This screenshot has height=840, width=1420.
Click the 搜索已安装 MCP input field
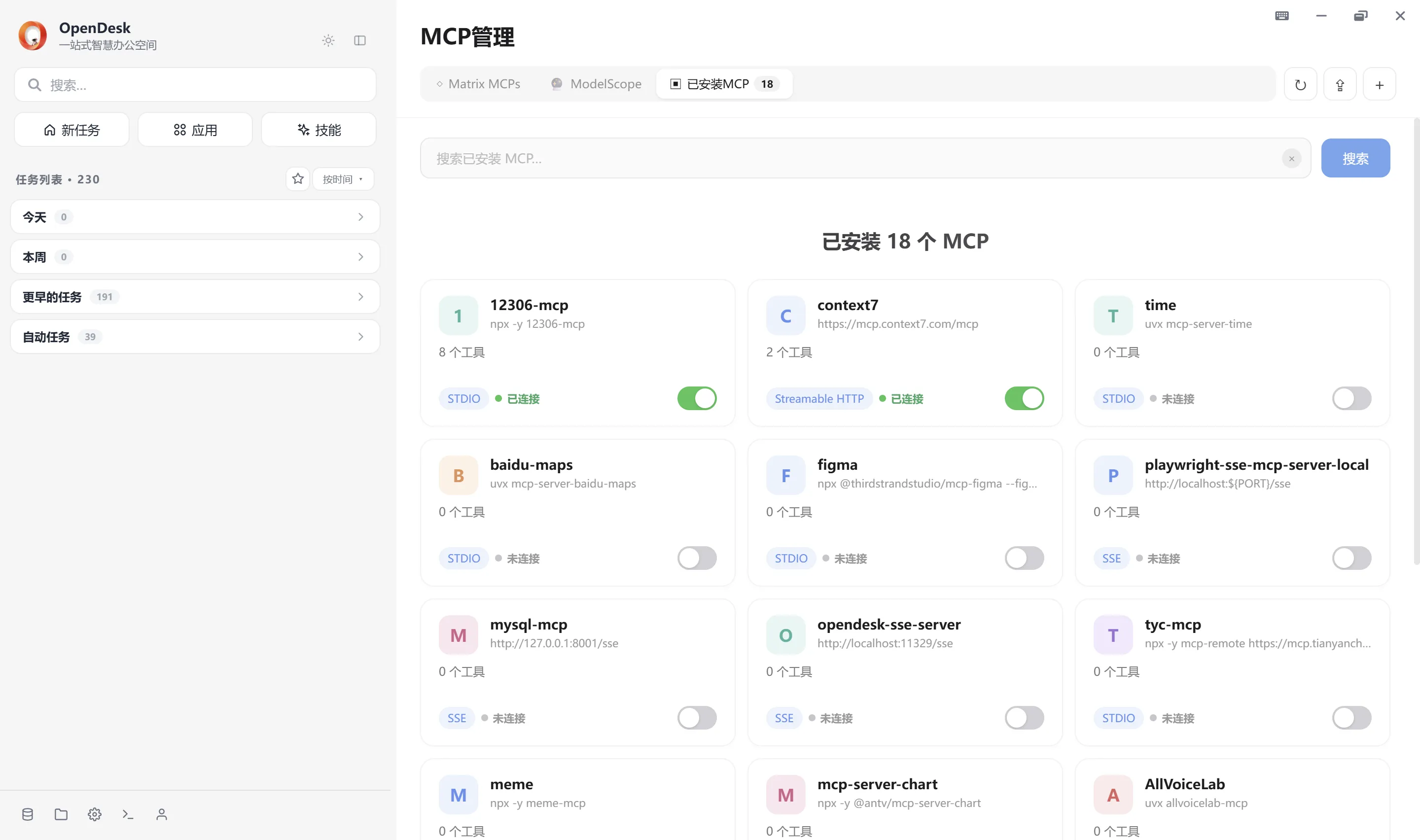coord(865,158)
